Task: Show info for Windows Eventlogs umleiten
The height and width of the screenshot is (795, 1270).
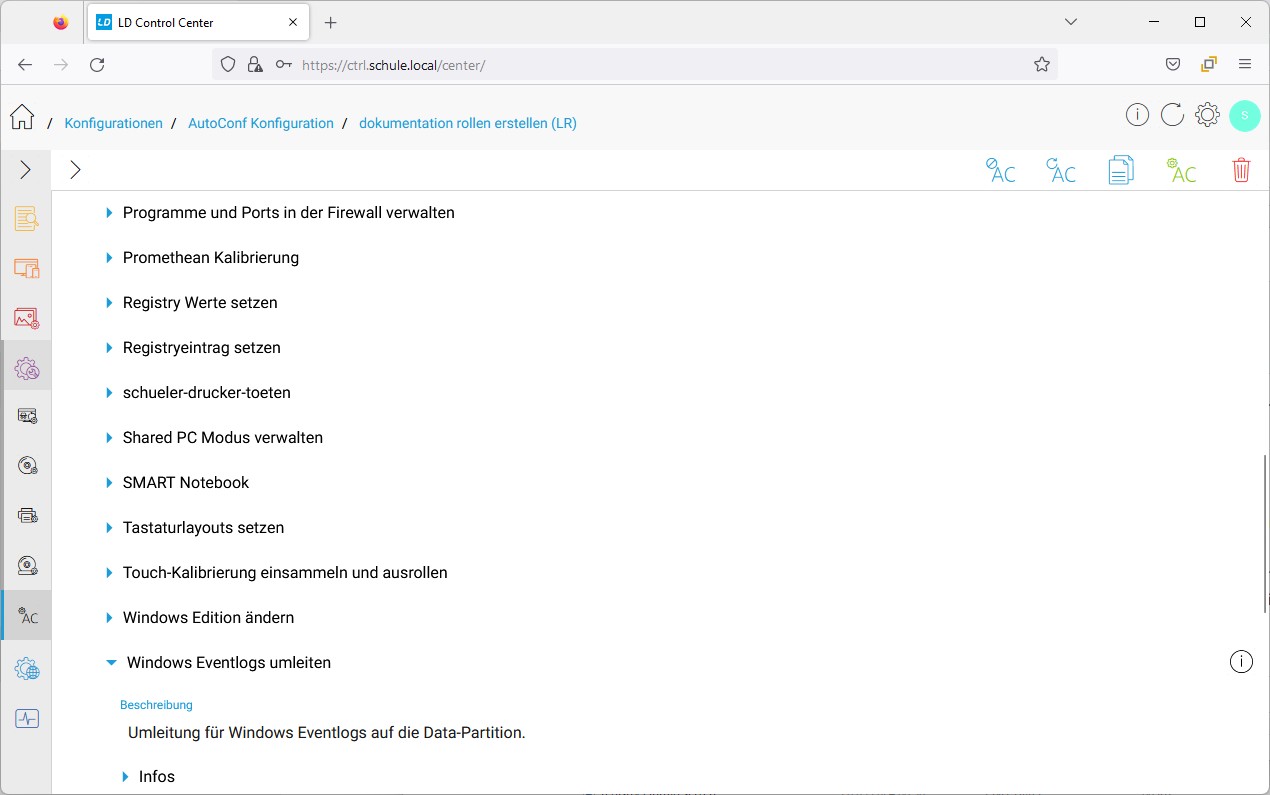Action: [1241, 661]
